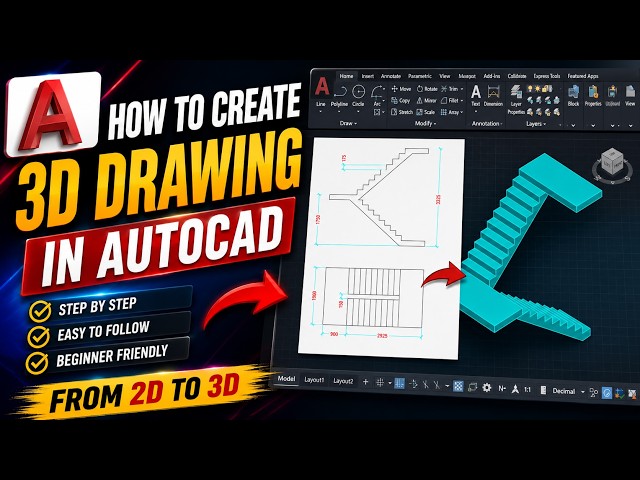The width and height of the screenshot is (640, 480).
Task: Open the Trim dropdown arrow
Action: pyautogui.click(x=462, y=89)
